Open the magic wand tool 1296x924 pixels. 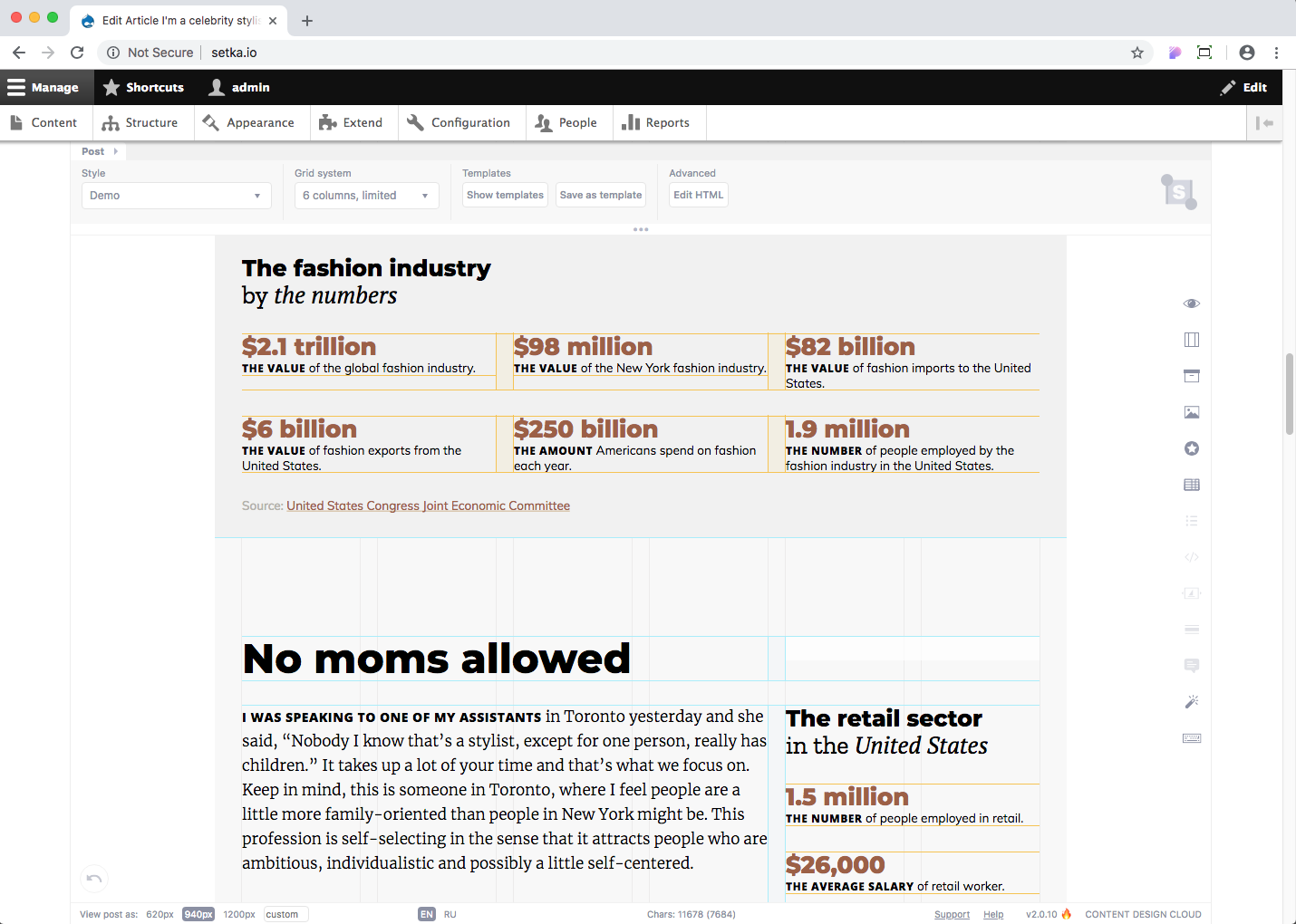1192,701
